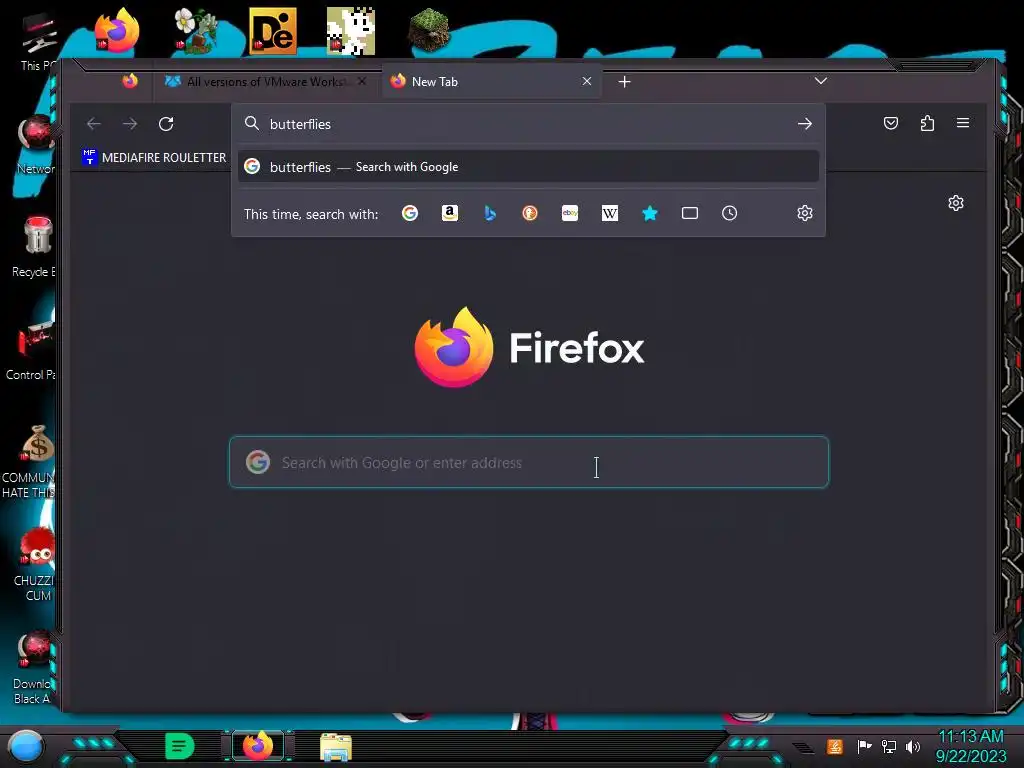Image resolution: width=1024 pixels, height=768 pixels.
Task: Select the This PC desktop icon
Action: pos(38,40)
